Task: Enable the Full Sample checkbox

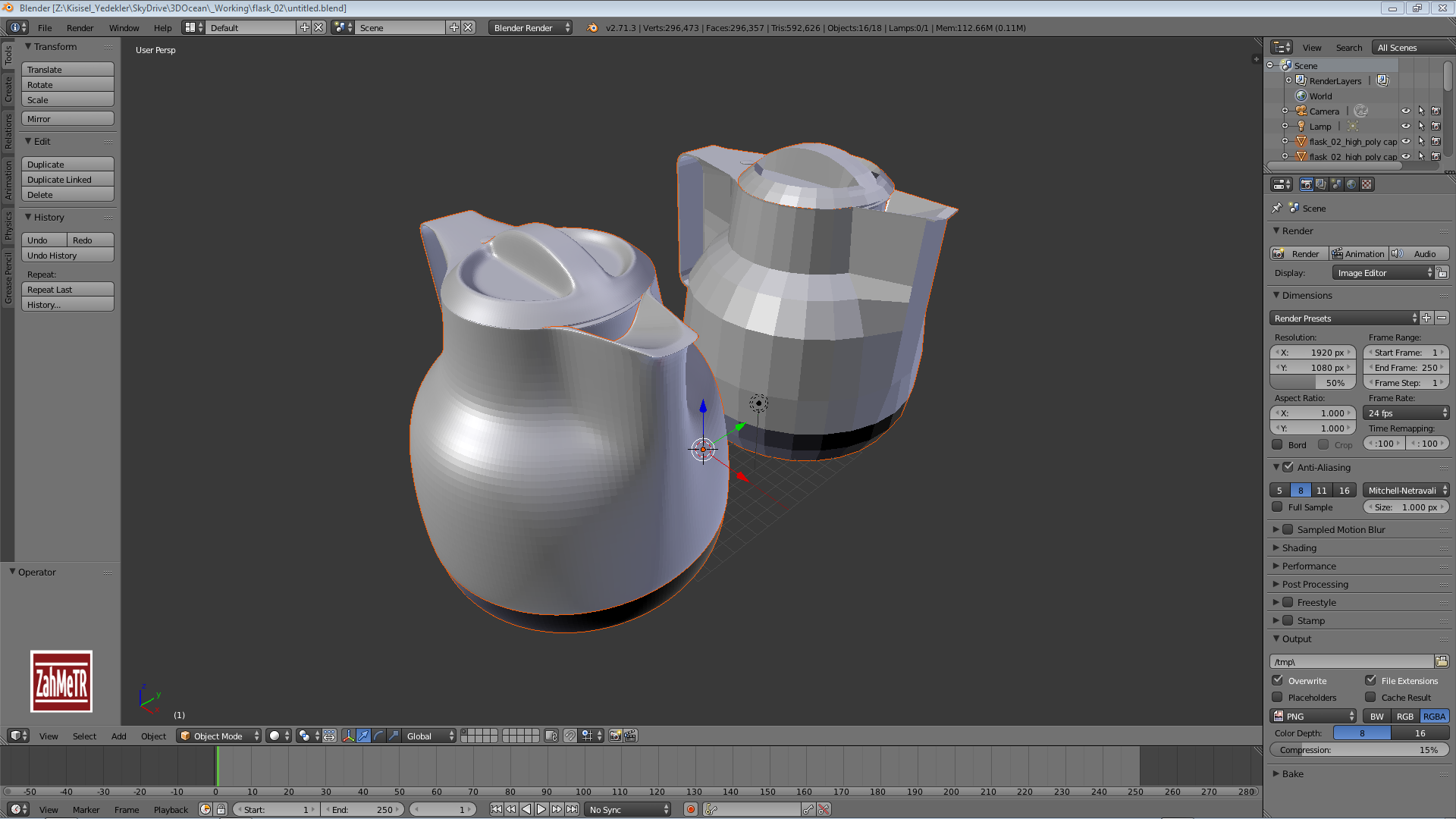Action: [x=1278, y=507]
